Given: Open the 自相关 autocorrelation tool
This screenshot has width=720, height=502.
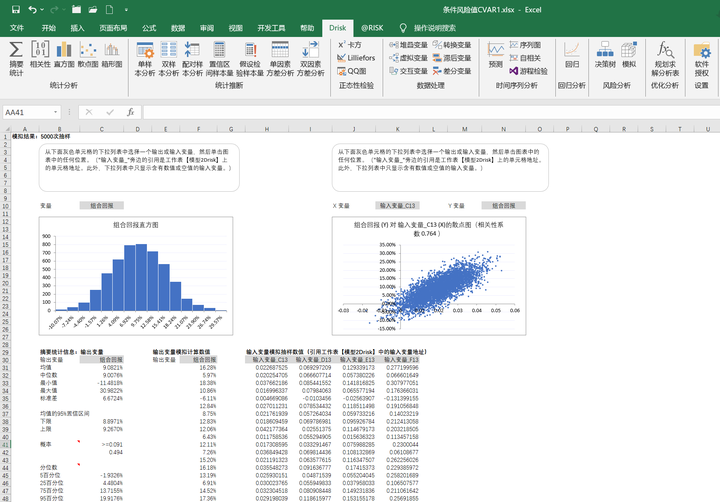Looking at the screenshot, I should pos(525,58).
